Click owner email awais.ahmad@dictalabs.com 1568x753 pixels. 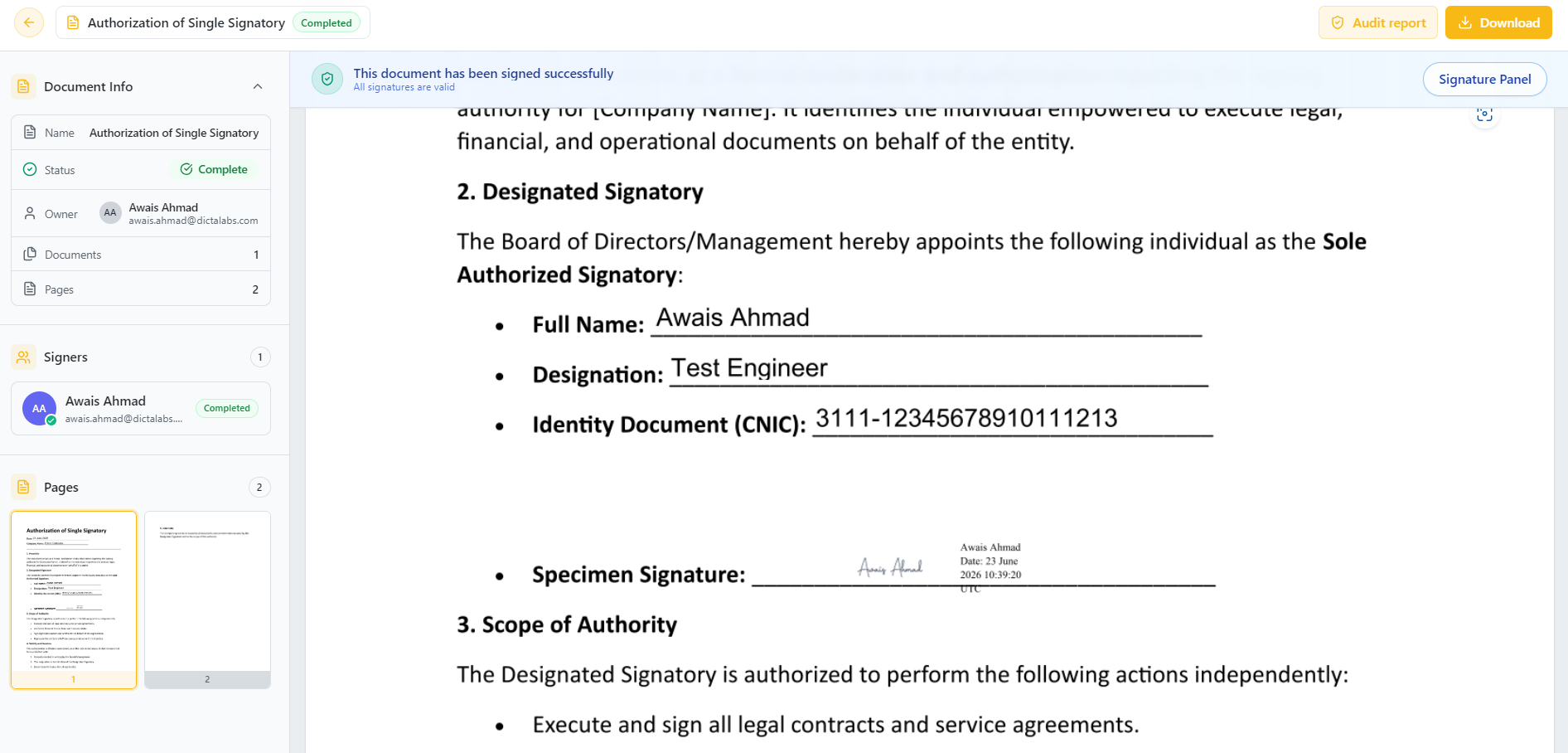(193, 221)
